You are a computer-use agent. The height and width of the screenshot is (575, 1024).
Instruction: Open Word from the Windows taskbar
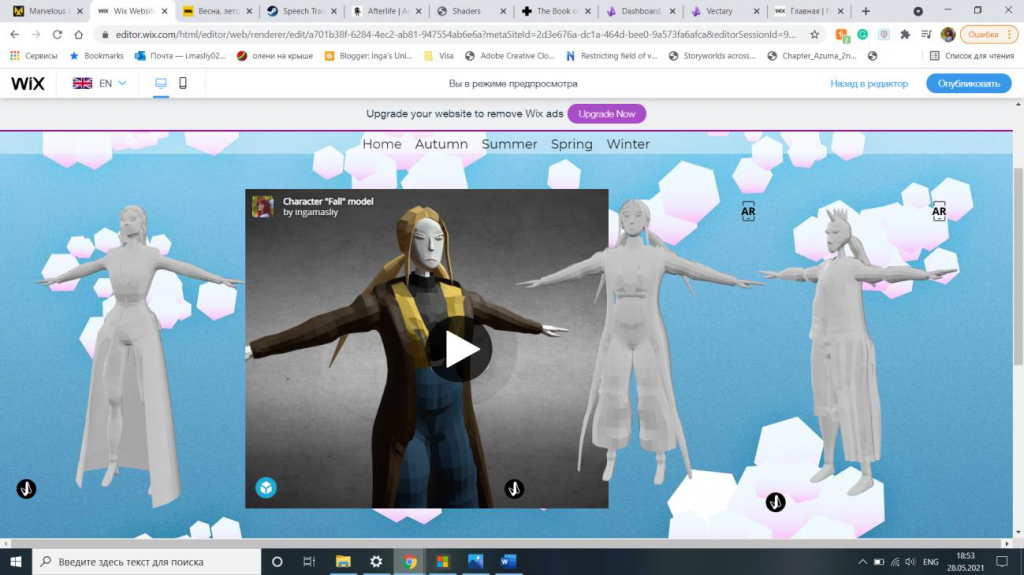[507, 561]
